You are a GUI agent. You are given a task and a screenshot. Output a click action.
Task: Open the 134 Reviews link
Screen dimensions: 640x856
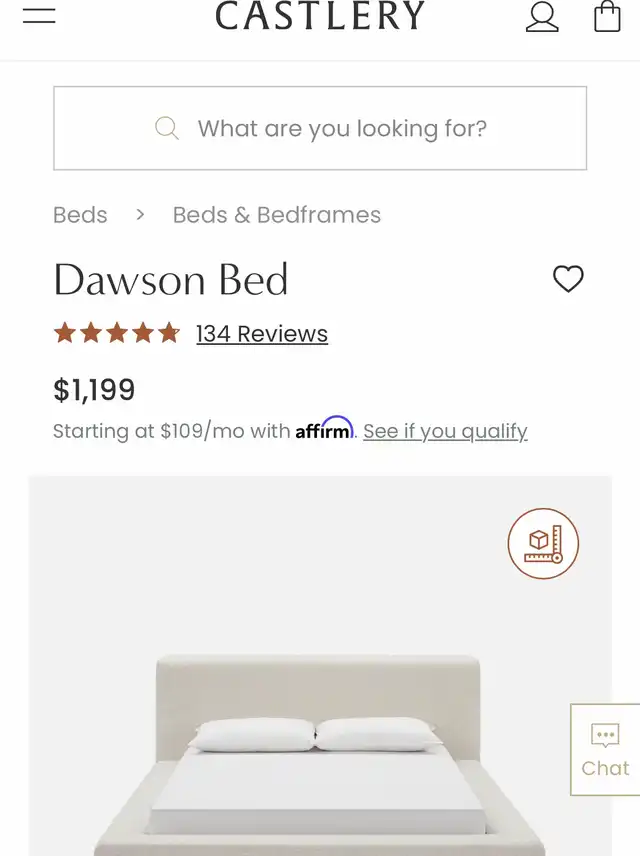pyautogui.click(x=262, y=334)
